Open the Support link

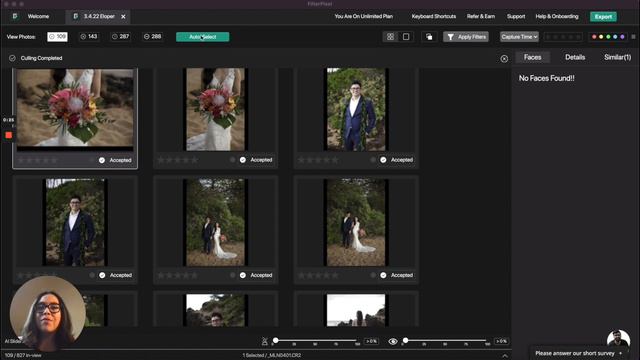tap(516, 16)
